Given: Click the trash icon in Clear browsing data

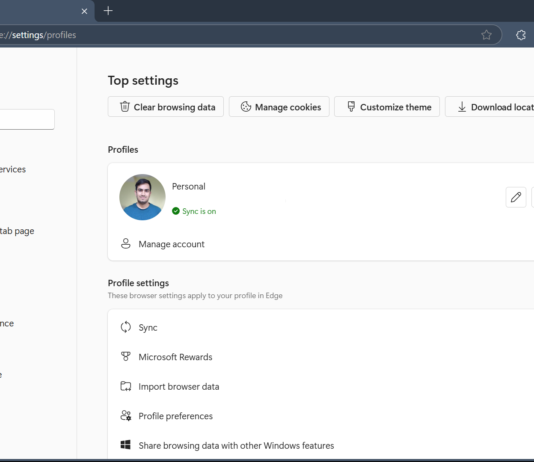Looking at the screenshot, I should 125,107.
